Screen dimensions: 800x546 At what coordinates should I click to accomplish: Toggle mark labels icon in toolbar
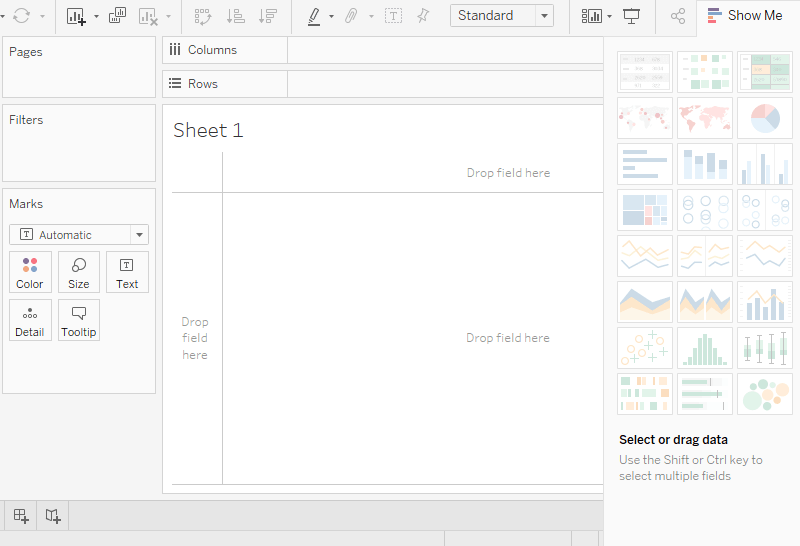(x=393, y=16)
